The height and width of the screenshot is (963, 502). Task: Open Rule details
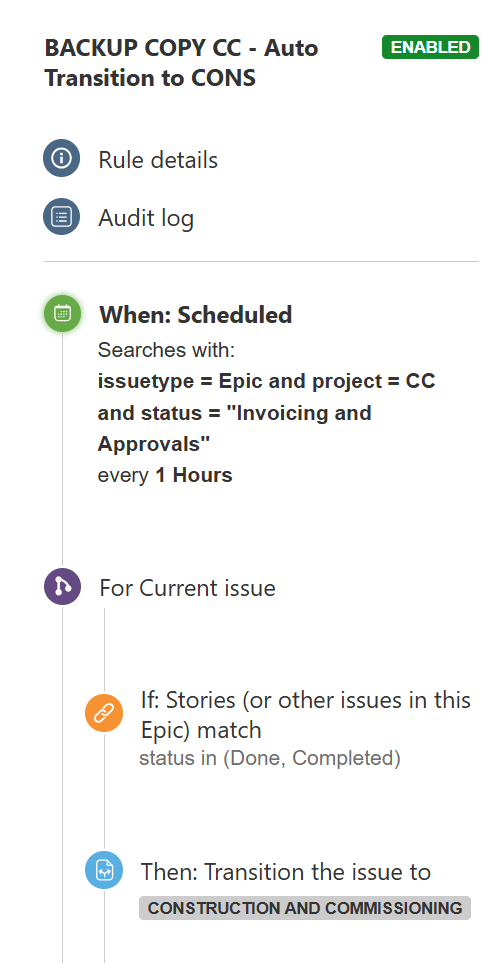pos(158,160)
